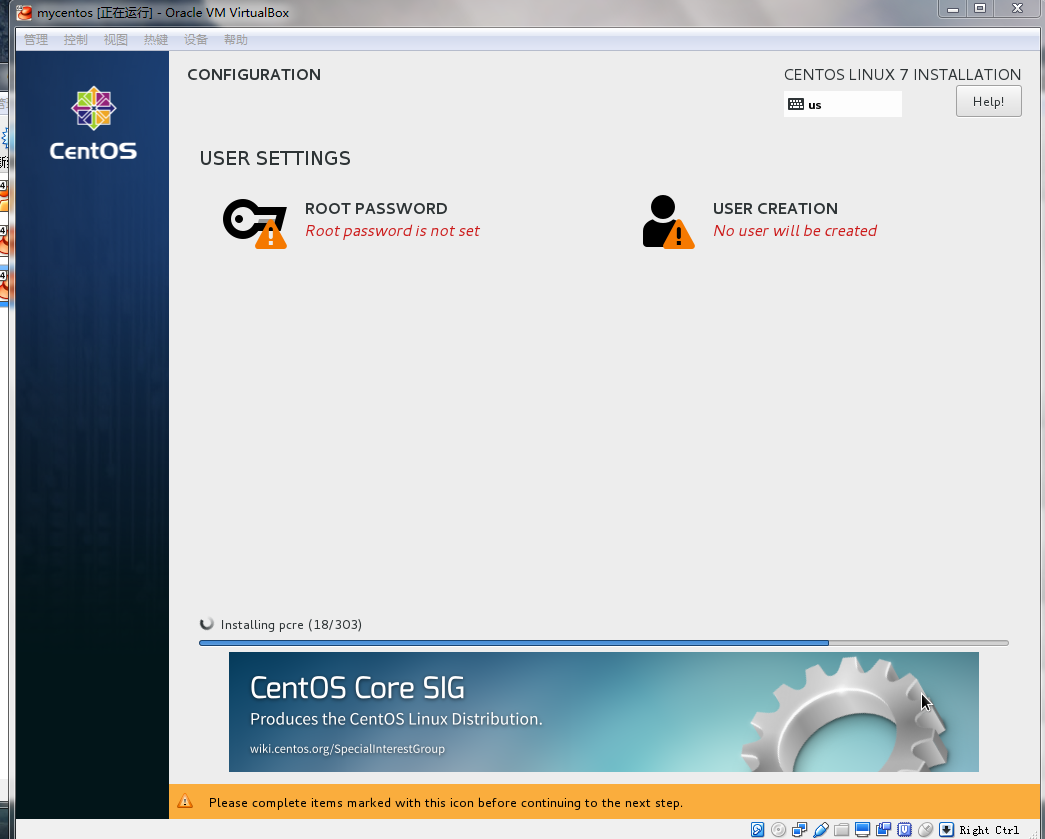Click the optical disc status icon
The height and width of the screenshot is (839, 1045).
coord(778,830)
